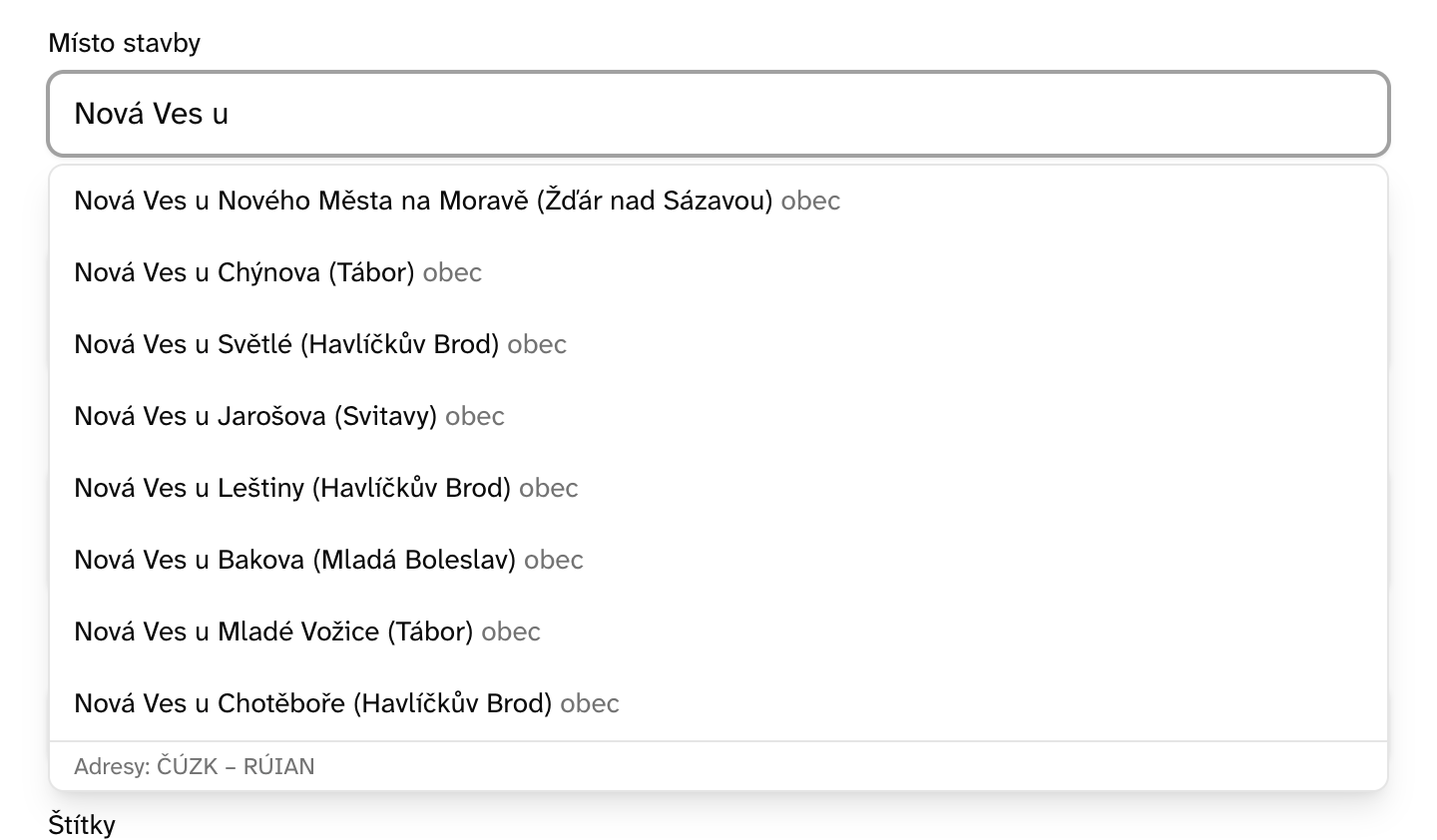Click the Adresy: ČÚZK – RÚIAN attribution
Screen dimensions: 1437x840
click(195, 766)
